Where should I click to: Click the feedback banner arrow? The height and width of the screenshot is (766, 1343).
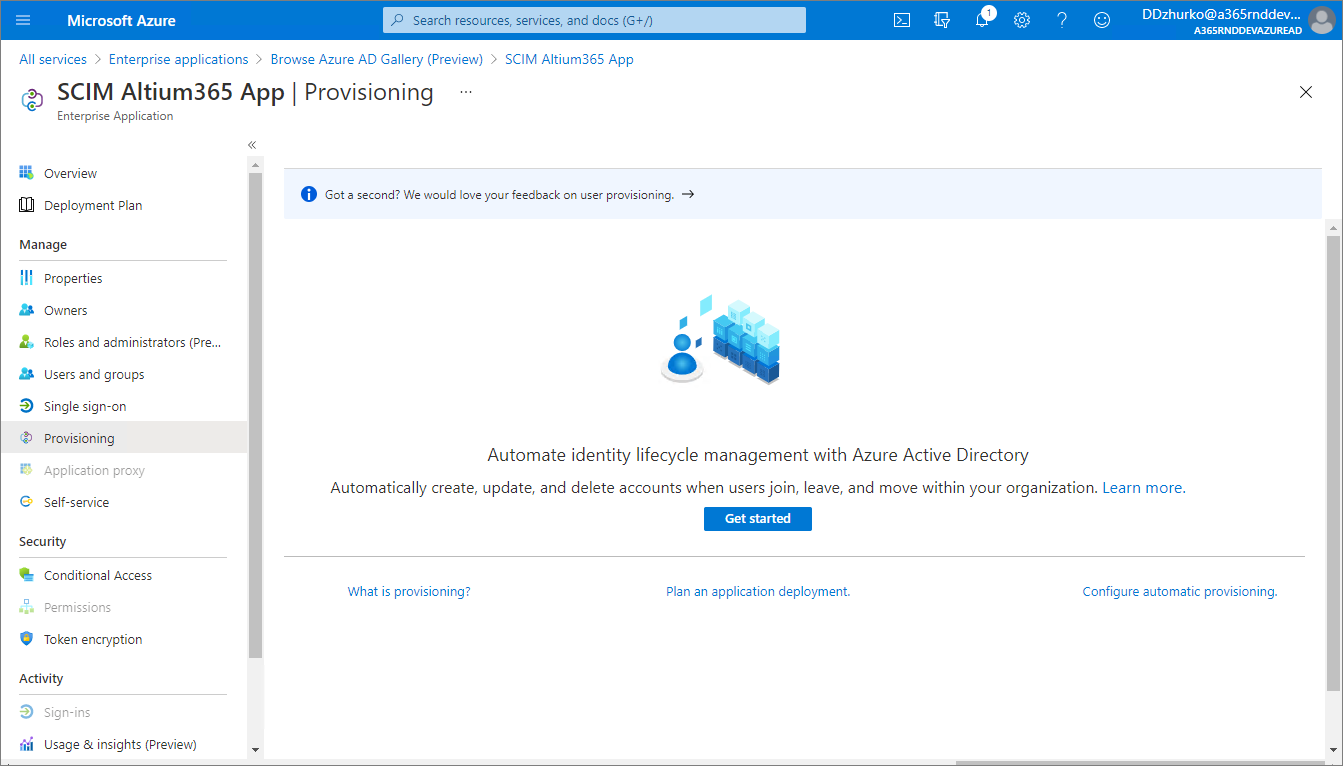688,195
